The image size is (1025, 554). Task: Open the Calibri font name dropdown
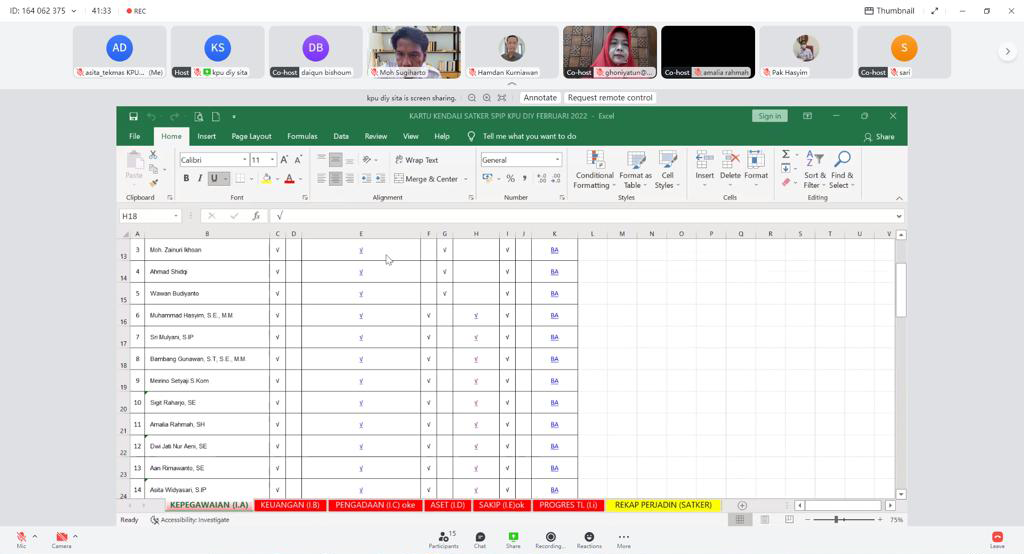click(214, 160)
